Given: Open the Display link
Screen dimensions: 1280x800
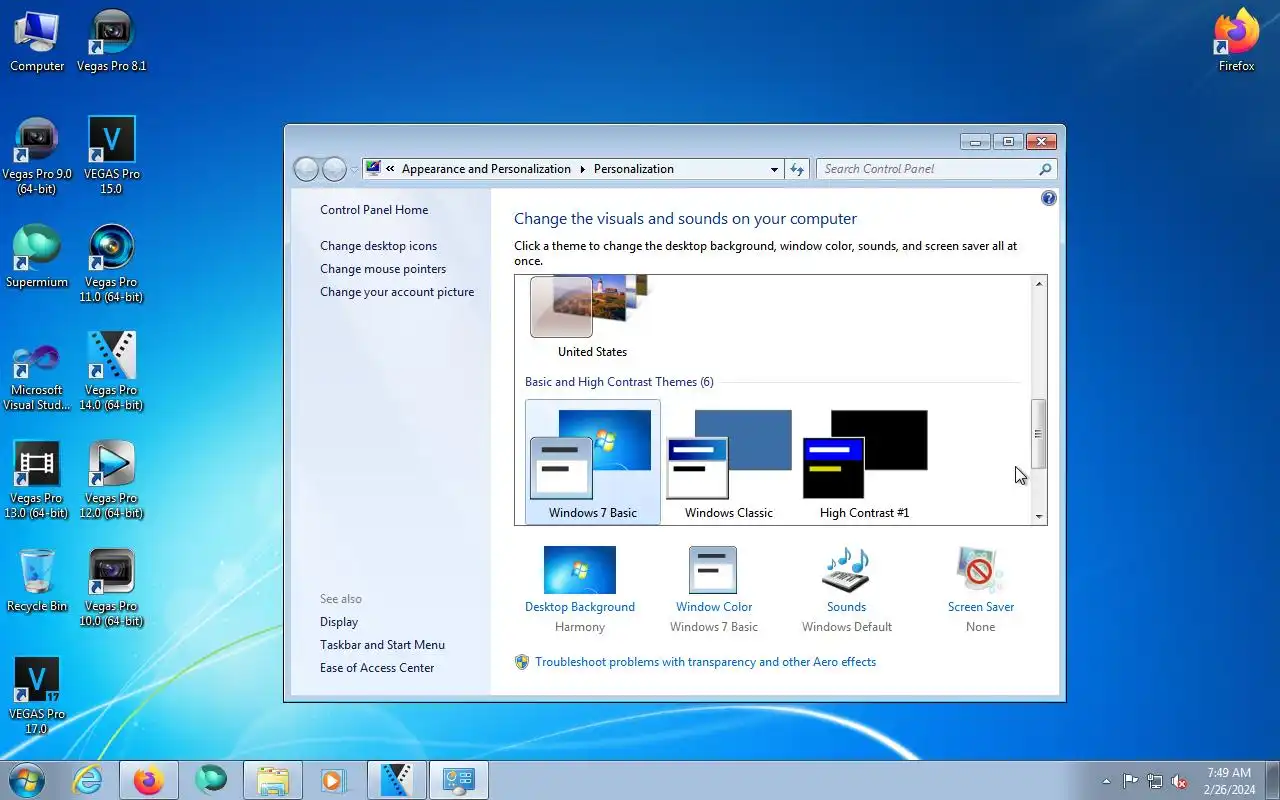Looking at the screenshot, I should point(339,622).
